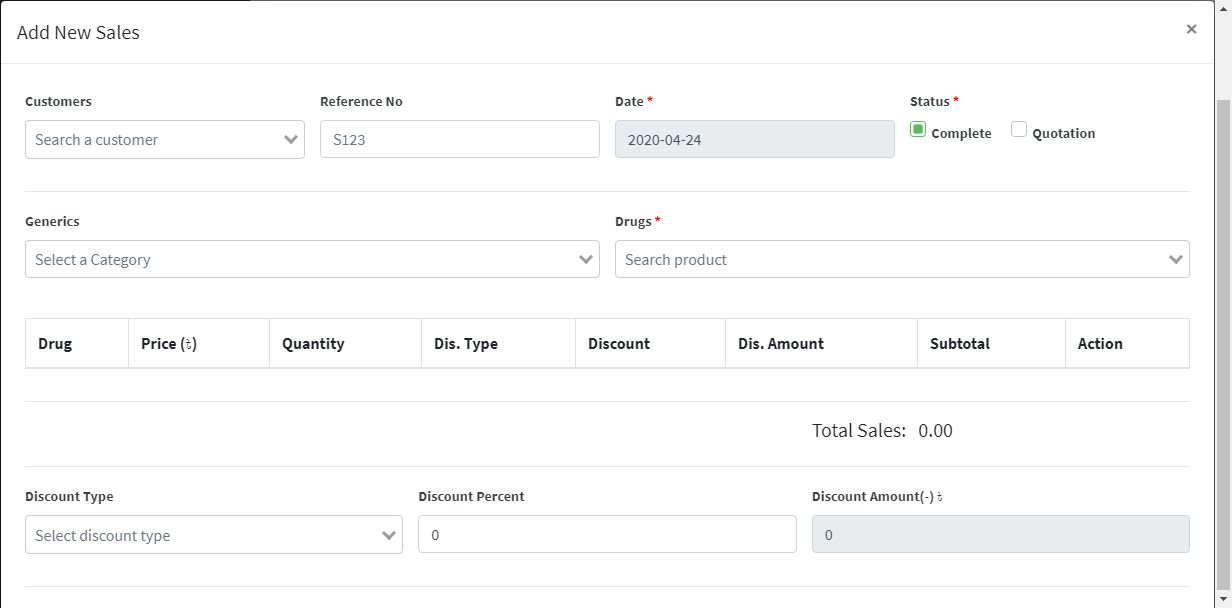
Task: Click the dialog's vertical scrollbar
Action: click(x=1223, y=340)
